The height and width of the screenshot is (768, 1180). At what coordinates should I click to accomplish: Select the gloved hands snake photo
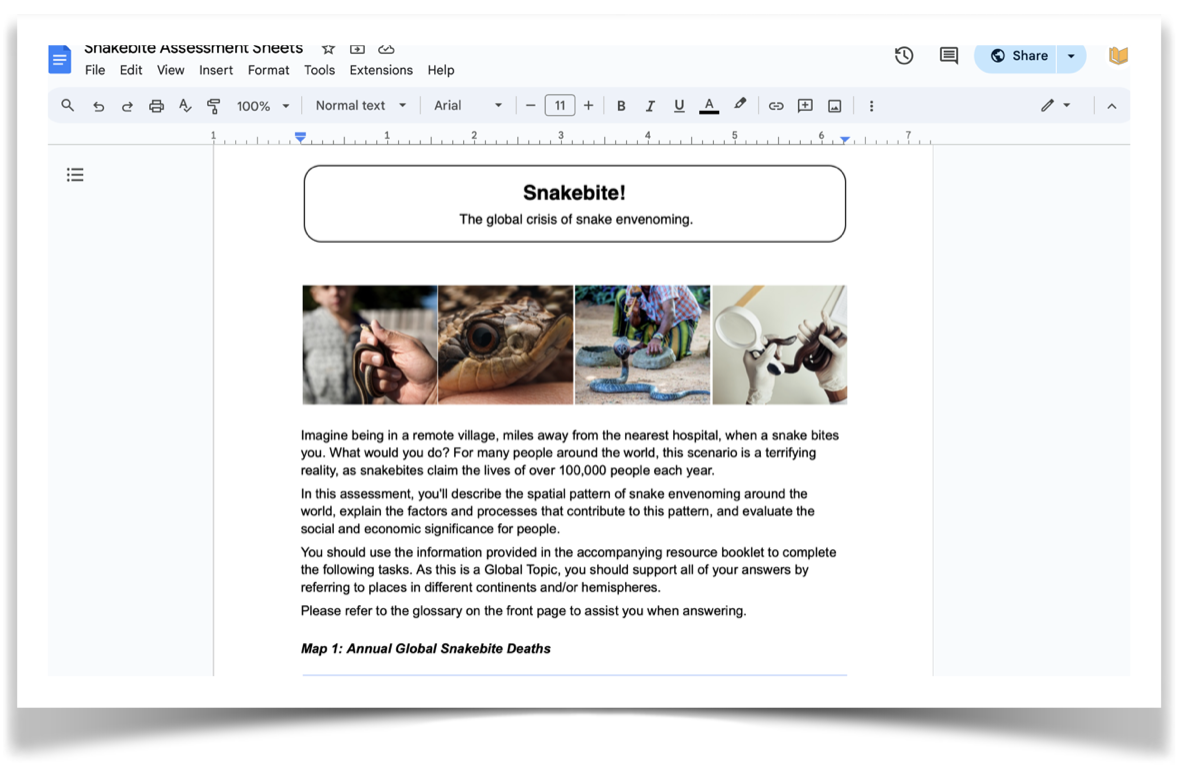coord(780,345)
